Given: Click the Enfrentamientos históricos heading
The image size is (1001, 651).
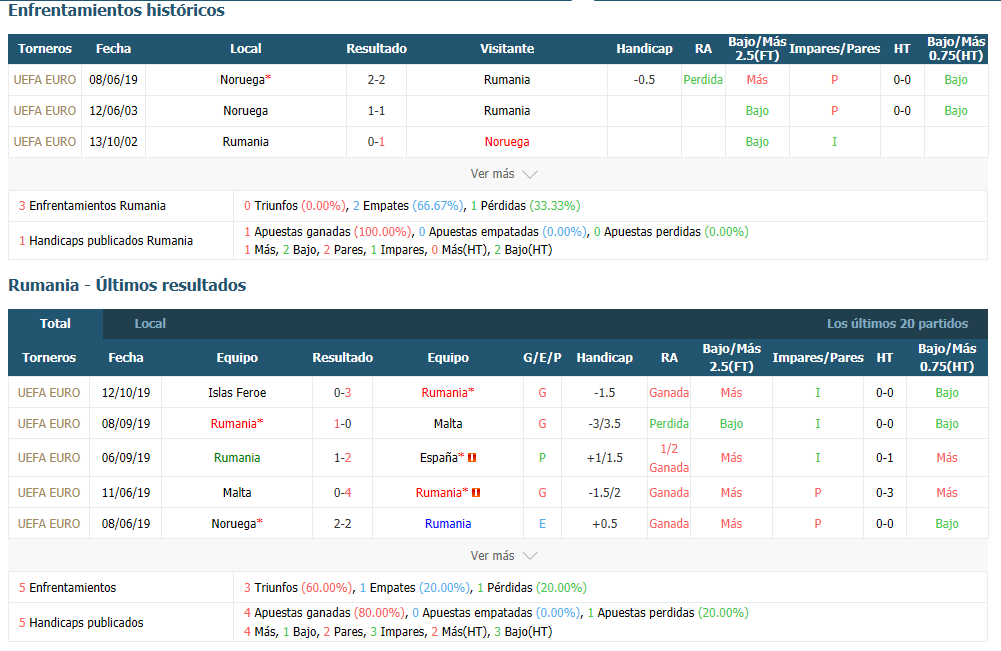Looking at the screenshot, I should tap(116, 10).
